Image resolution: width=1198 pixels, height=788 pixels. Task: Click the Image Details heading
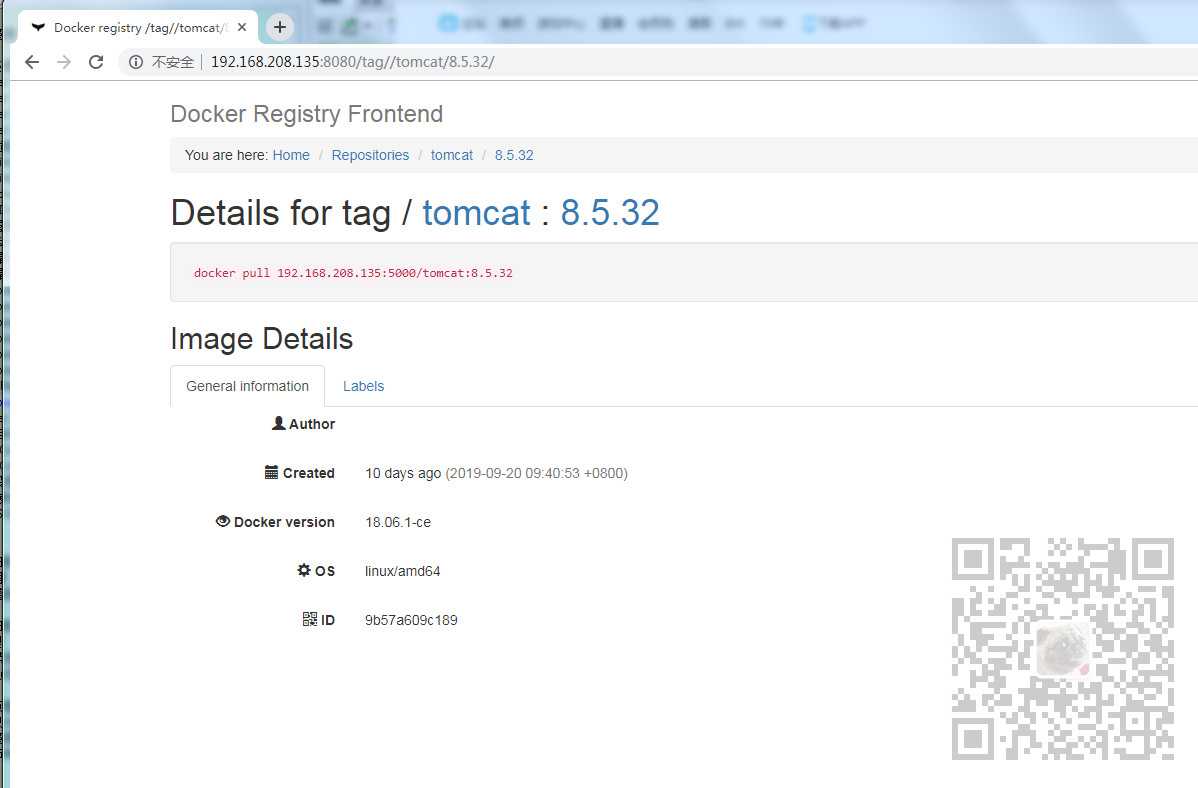[x=261, y=339]
